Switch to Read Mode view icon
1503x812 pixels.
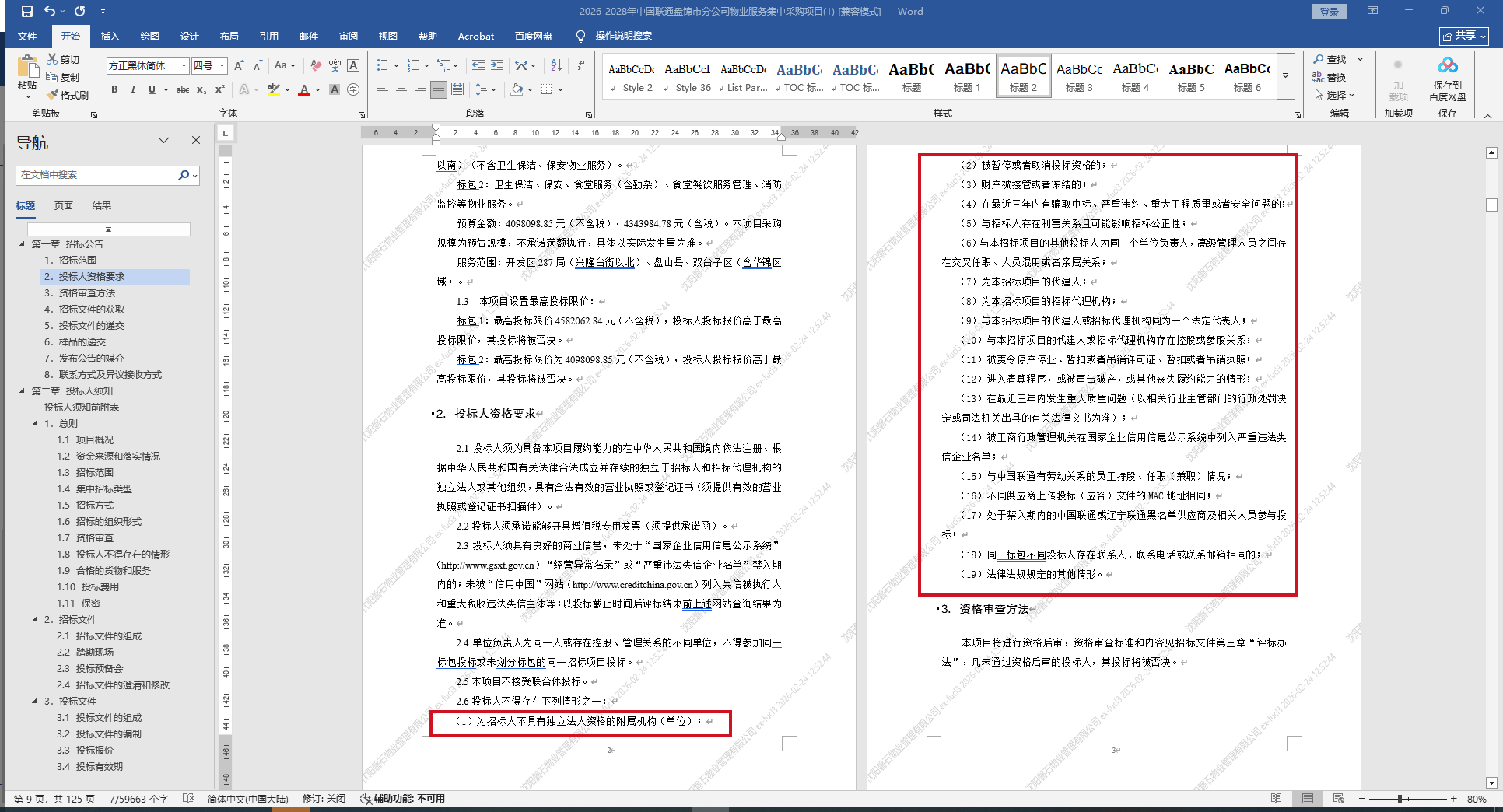point(1276,799)
